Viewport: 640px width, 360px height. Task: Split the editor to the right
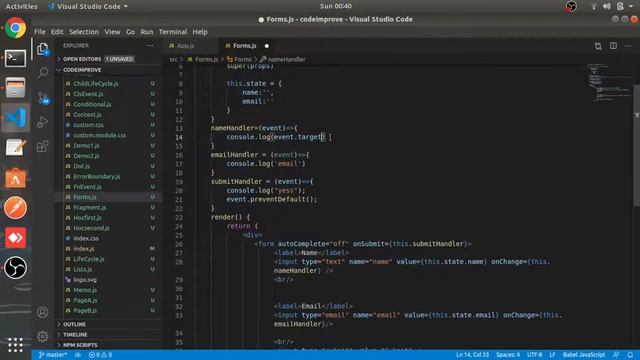click(613, 46)
